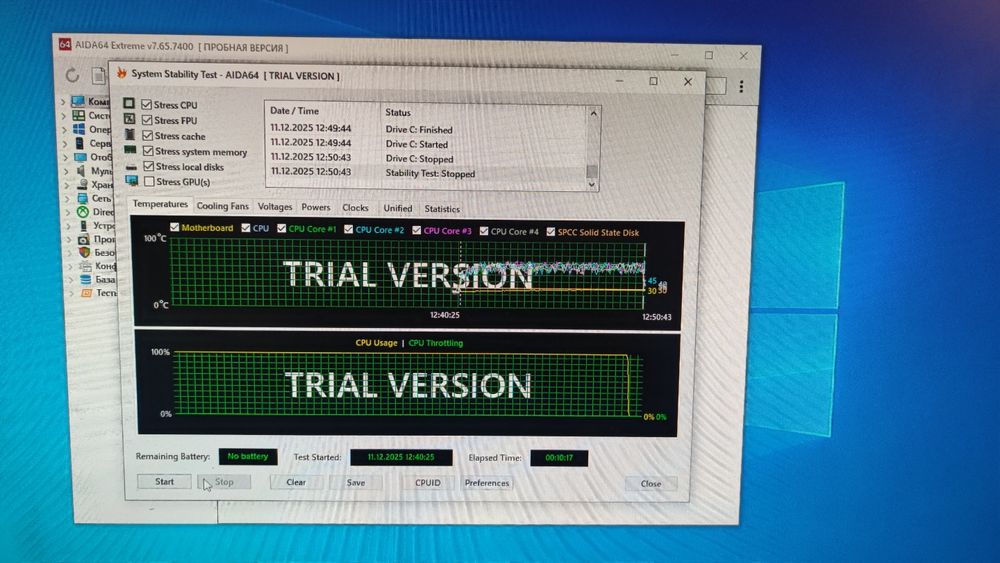The width and height of the screenshot is (1000, 563).
Task: Expand the chevron beside the 'Безо' tree node
Action: pos(70,253)
